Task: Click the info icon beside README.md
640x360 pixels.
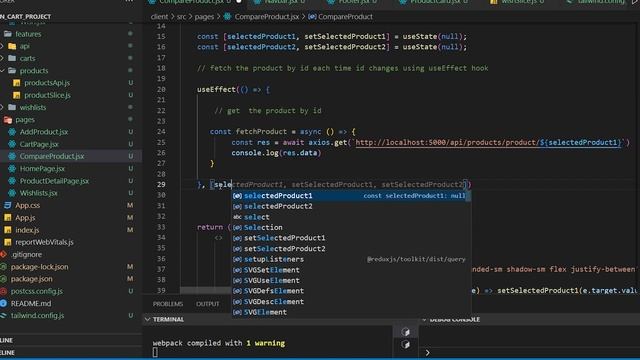Action: click(x=4, y=303)
